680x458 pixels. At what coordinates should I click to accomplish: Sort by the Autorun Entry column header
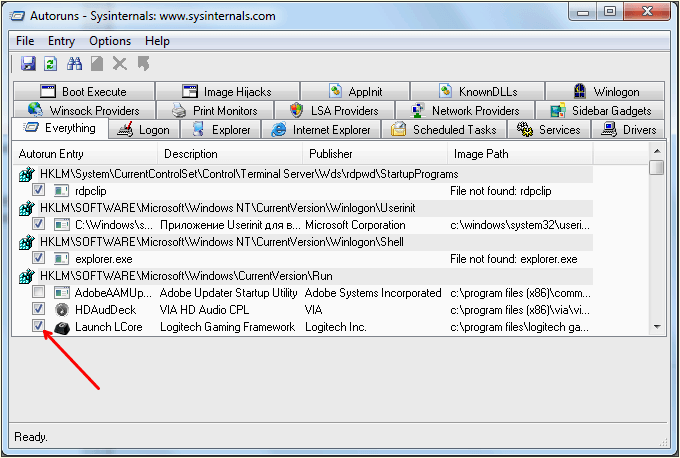point(85,154)
